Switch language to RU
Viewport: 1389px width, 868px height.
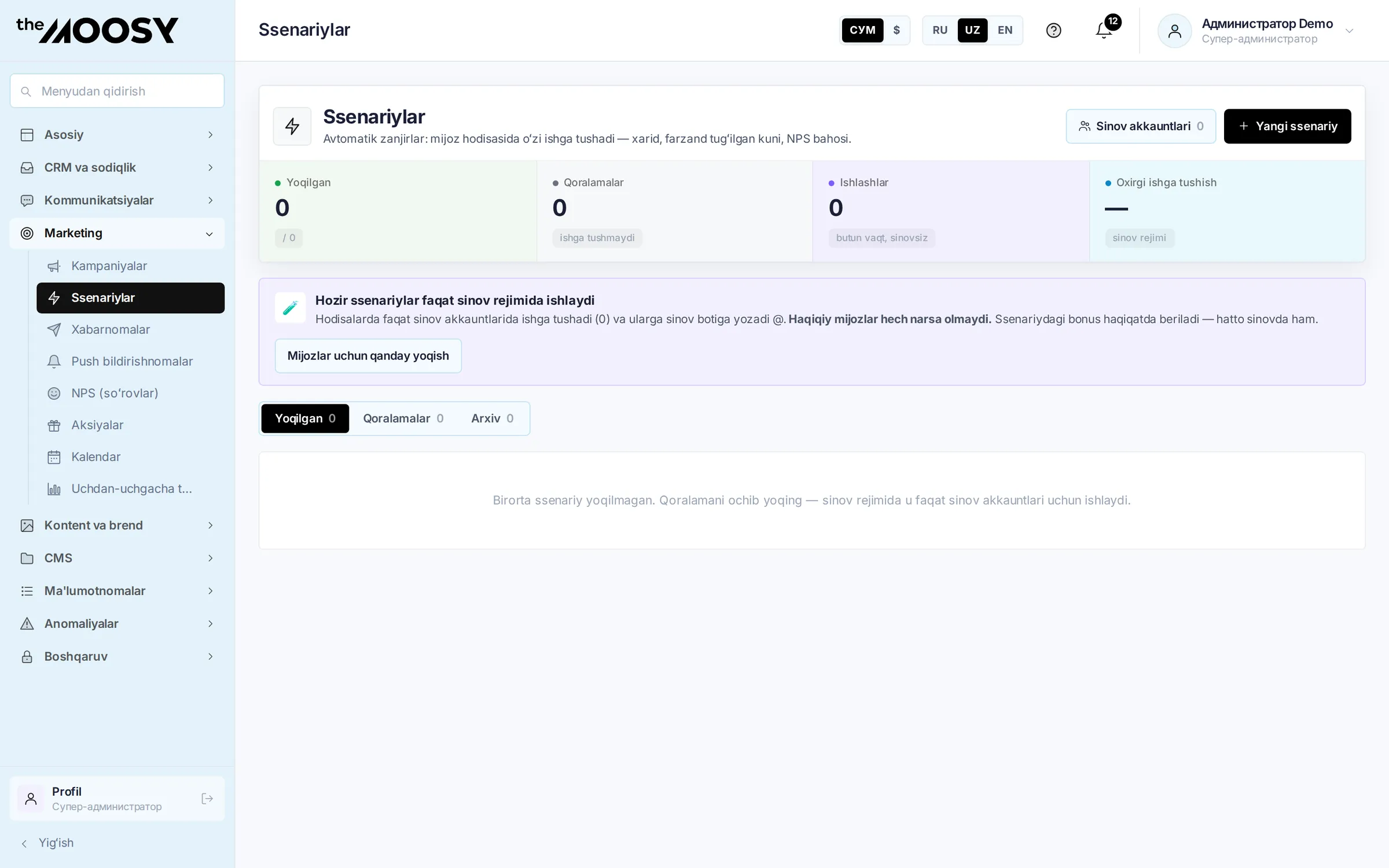[x=940, y=30]
